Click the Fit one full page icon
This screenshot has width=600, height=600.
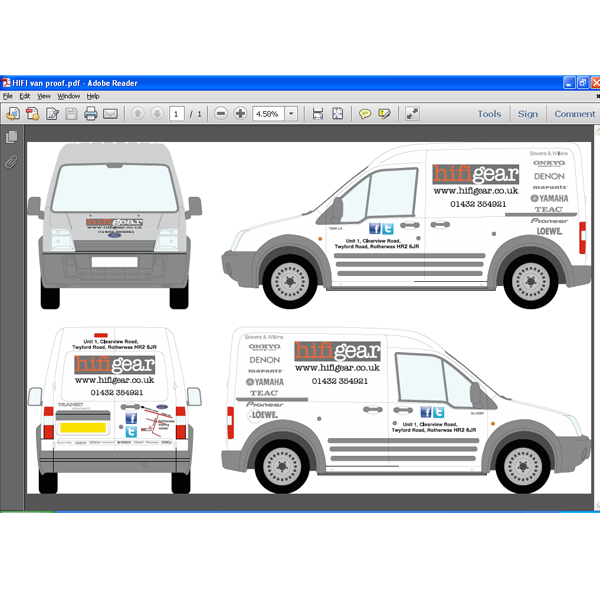(x=338, y=114)
